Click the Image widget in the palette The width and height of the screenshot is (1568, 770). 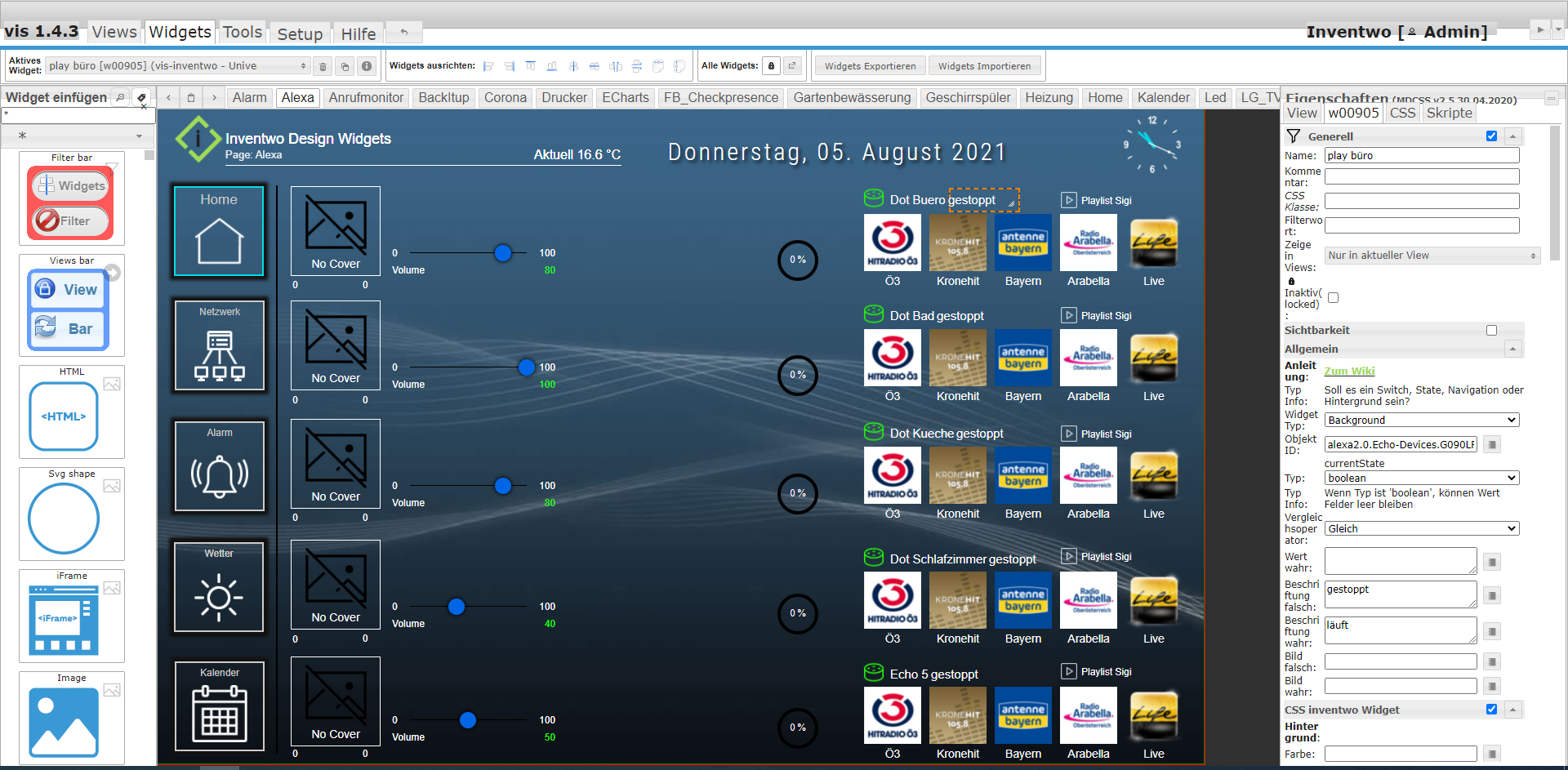coord(72,718)
